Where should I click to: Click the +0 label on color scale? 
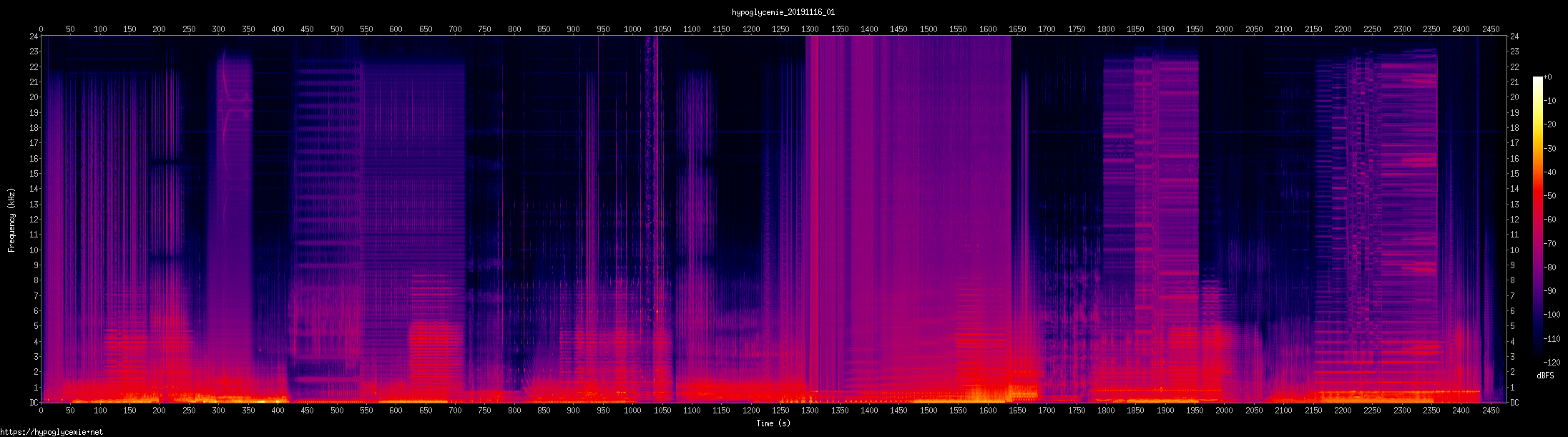pyautogui.click(x=1547, y=77)
